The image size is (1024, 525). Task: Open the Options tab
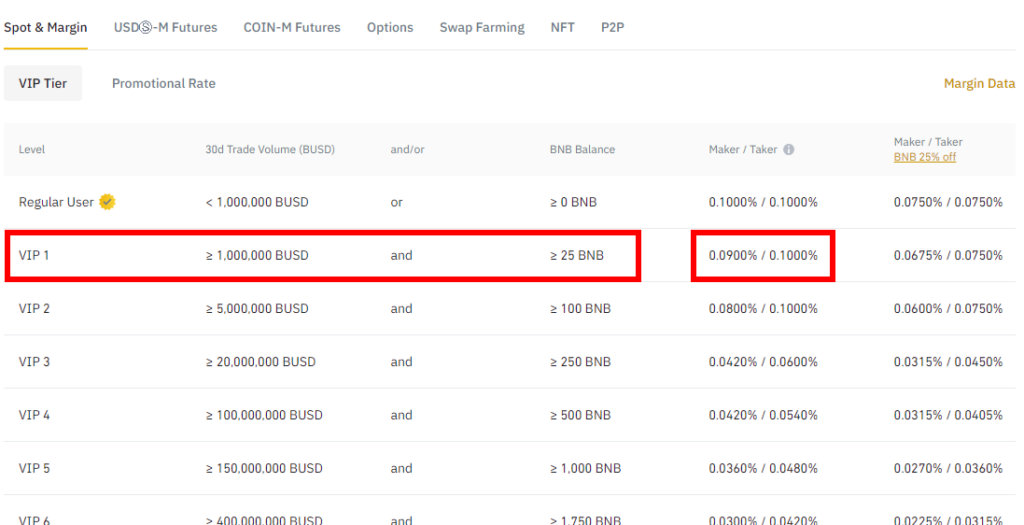pos(390,27)
